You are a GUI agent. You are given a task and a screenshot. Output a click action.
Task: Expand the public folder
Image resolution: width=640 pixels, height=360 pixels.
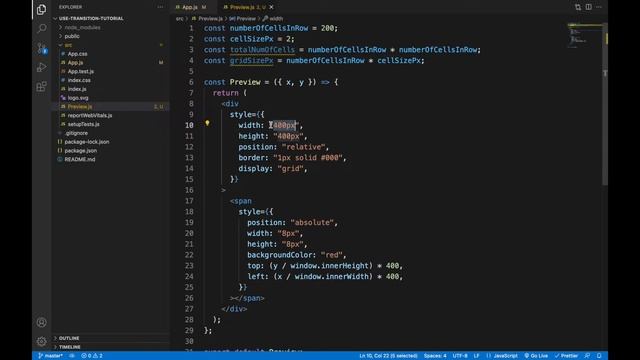click(x=72, y=36)
